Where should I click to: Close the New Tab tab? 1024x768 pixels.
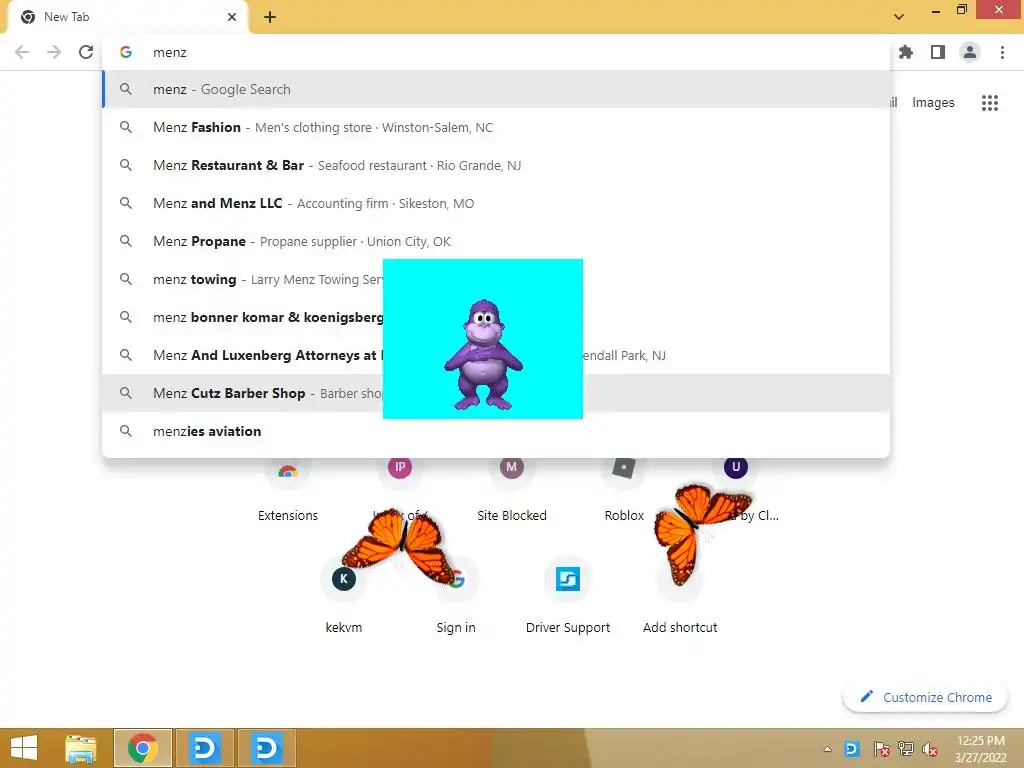232,17
